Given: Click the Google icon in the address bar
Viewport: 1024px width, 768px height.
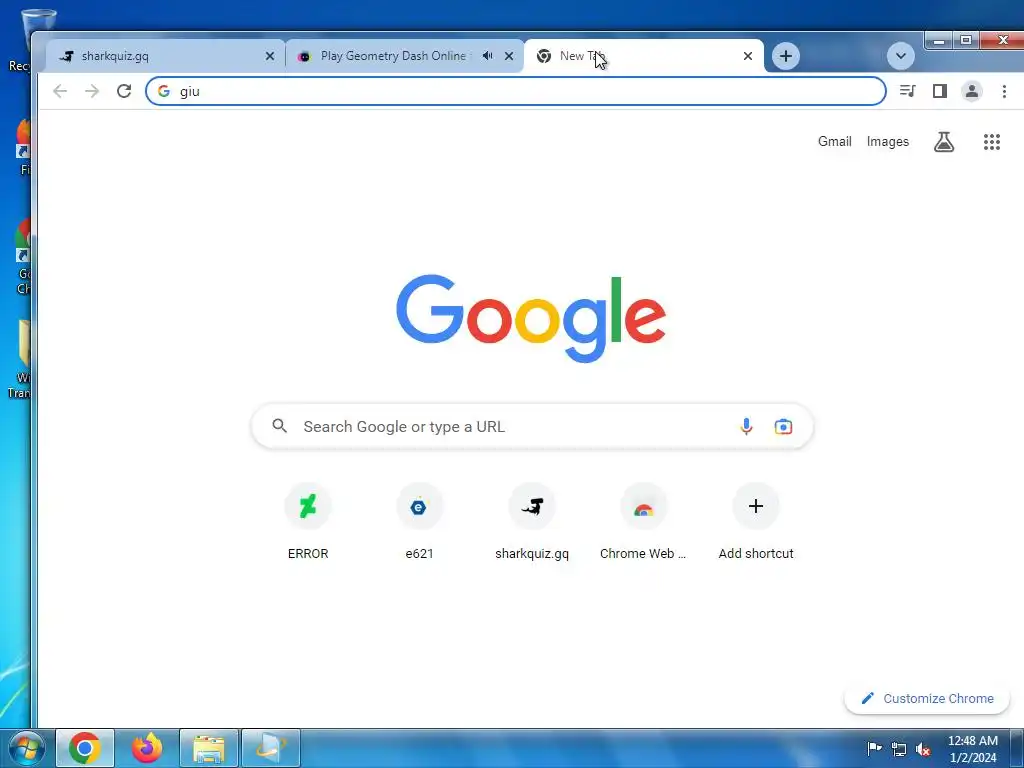Looking at the screenshot, I should click(164, 91).
